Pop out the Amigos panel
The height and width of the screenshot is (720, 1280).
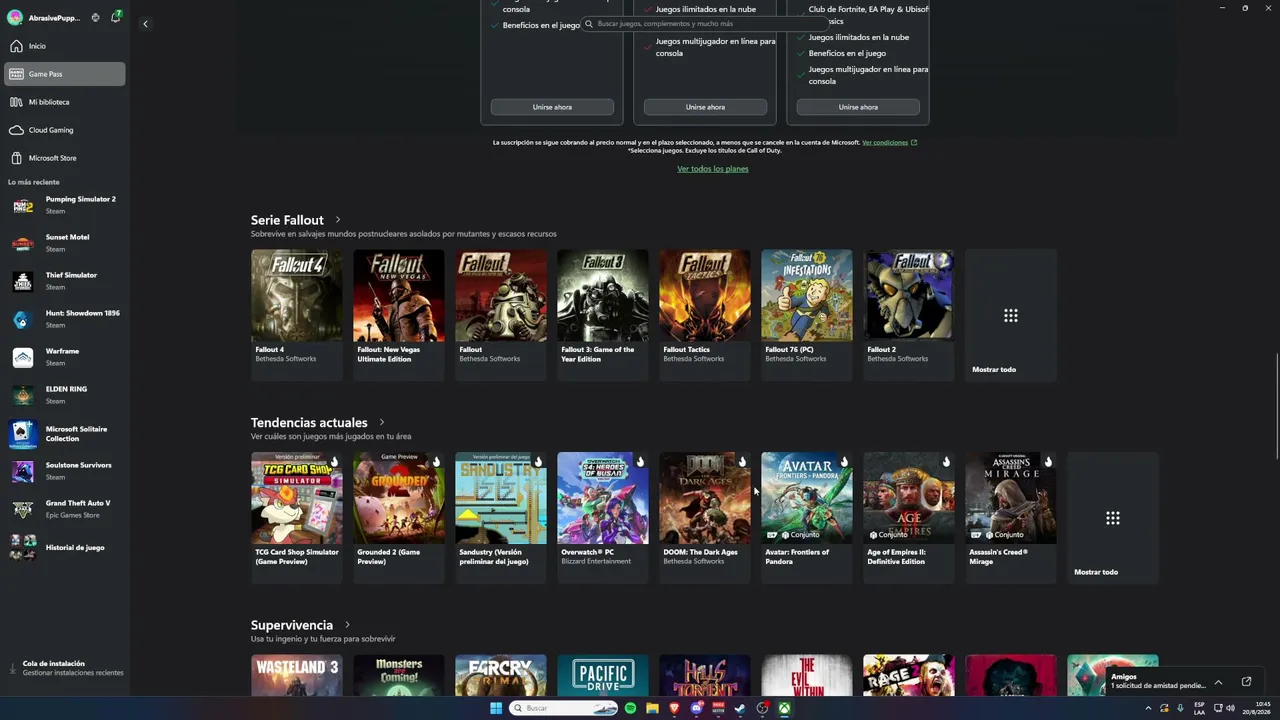1246,682
